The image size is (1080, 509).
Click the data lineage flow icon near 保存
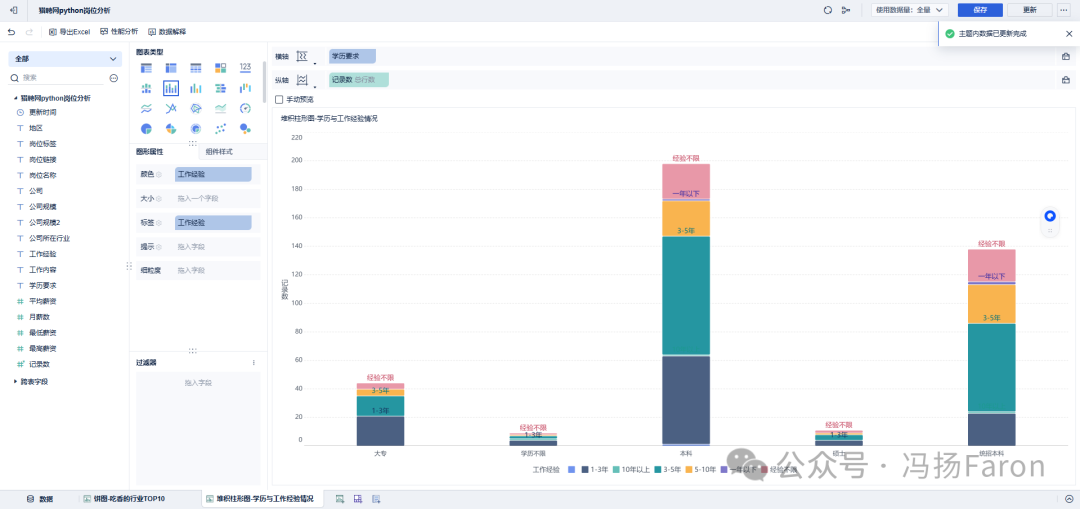click(x=847, y=10)
